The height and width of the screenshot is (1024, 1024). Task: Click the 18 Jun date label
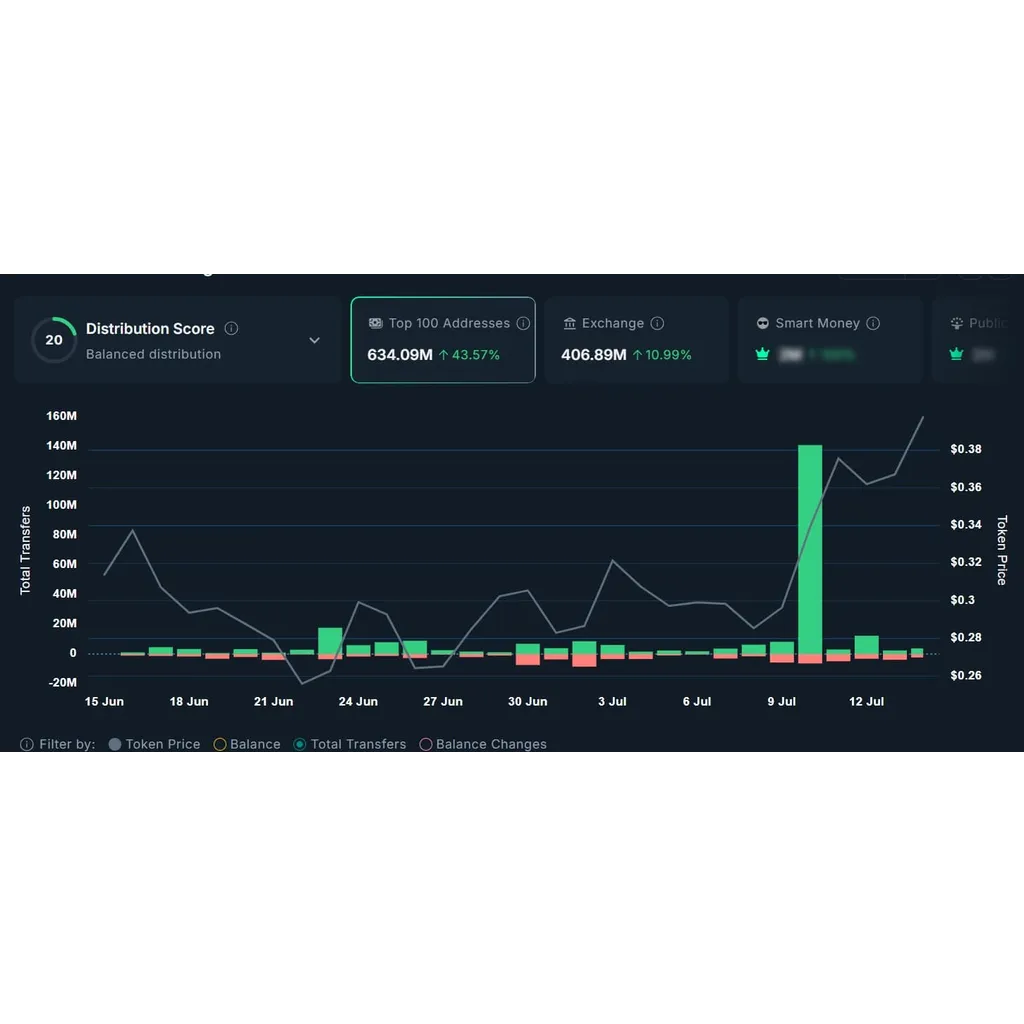point(189,701)
